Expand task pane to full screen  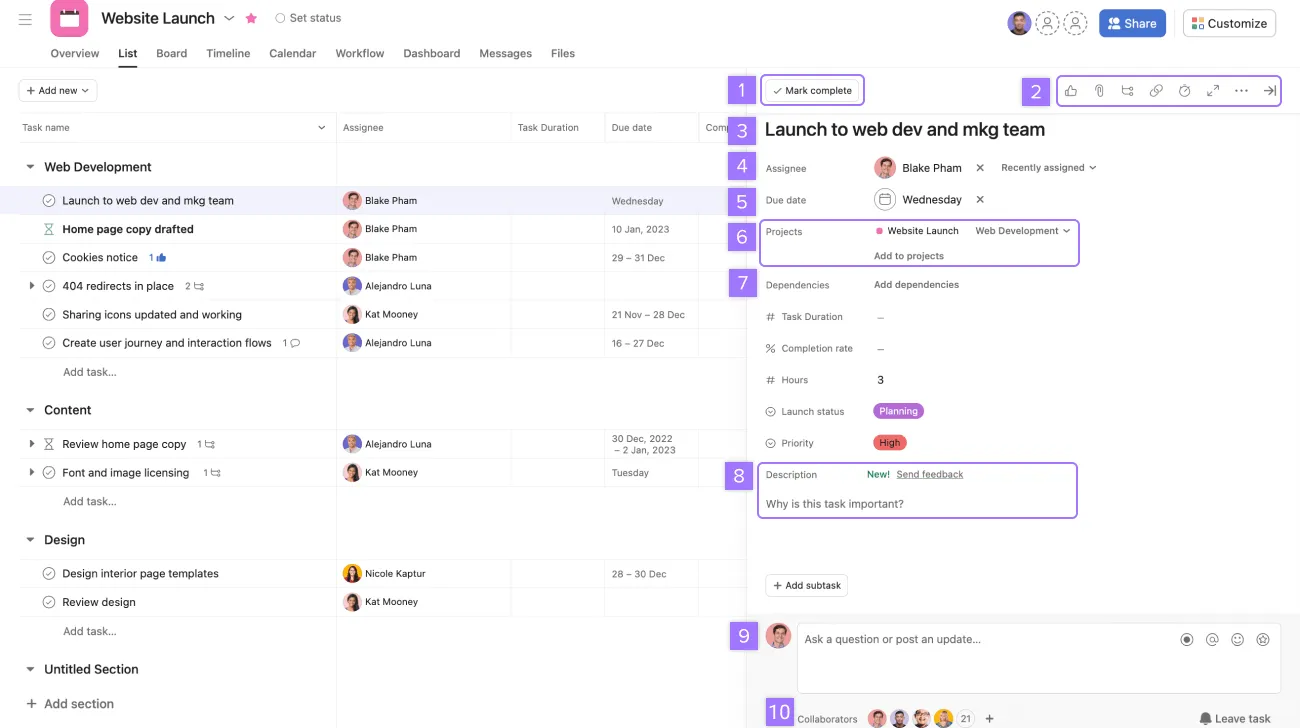point(1213,91)
